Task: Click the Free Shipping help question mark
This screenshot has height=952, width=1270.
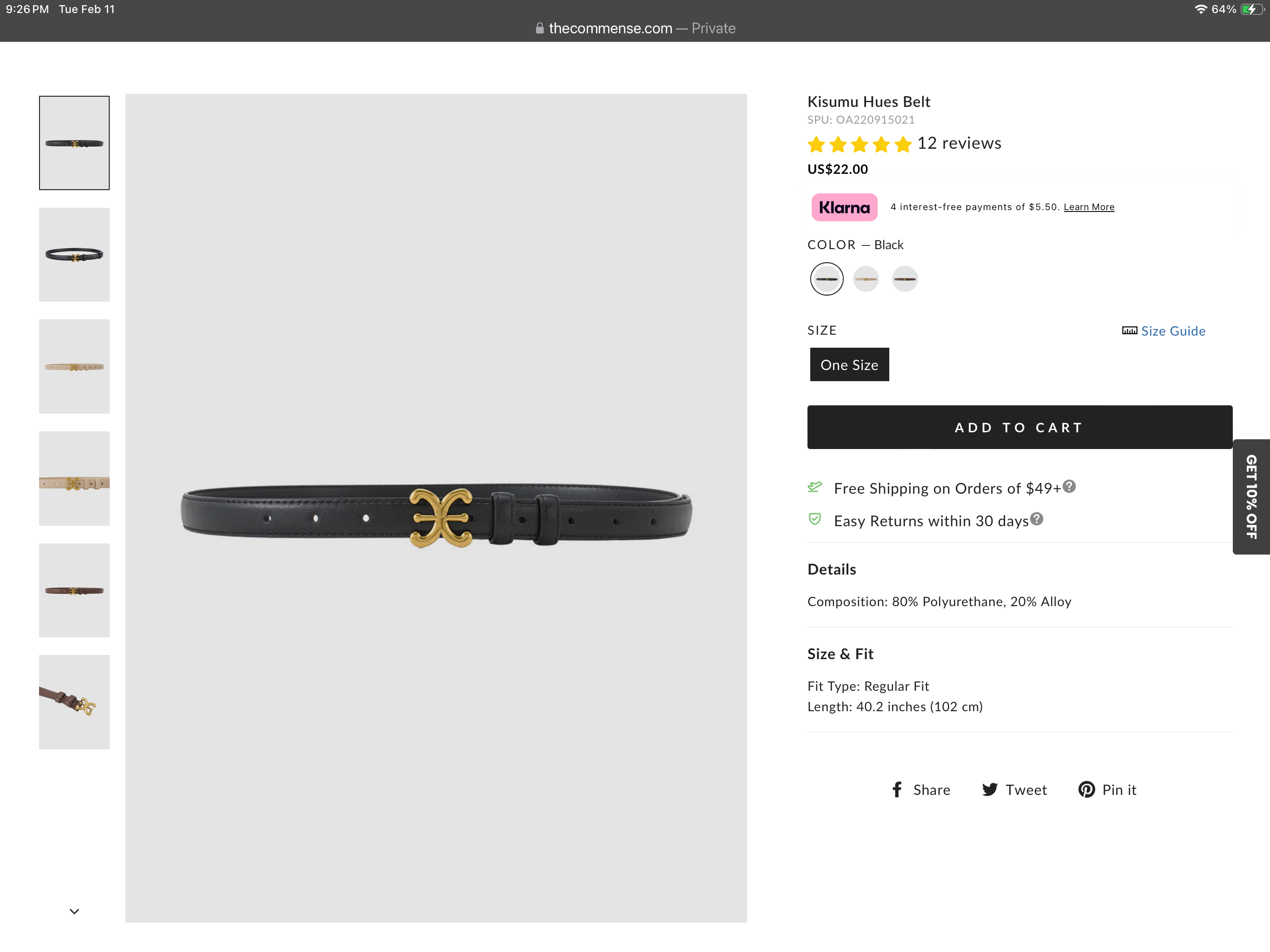Action: tap(1069, 486)
